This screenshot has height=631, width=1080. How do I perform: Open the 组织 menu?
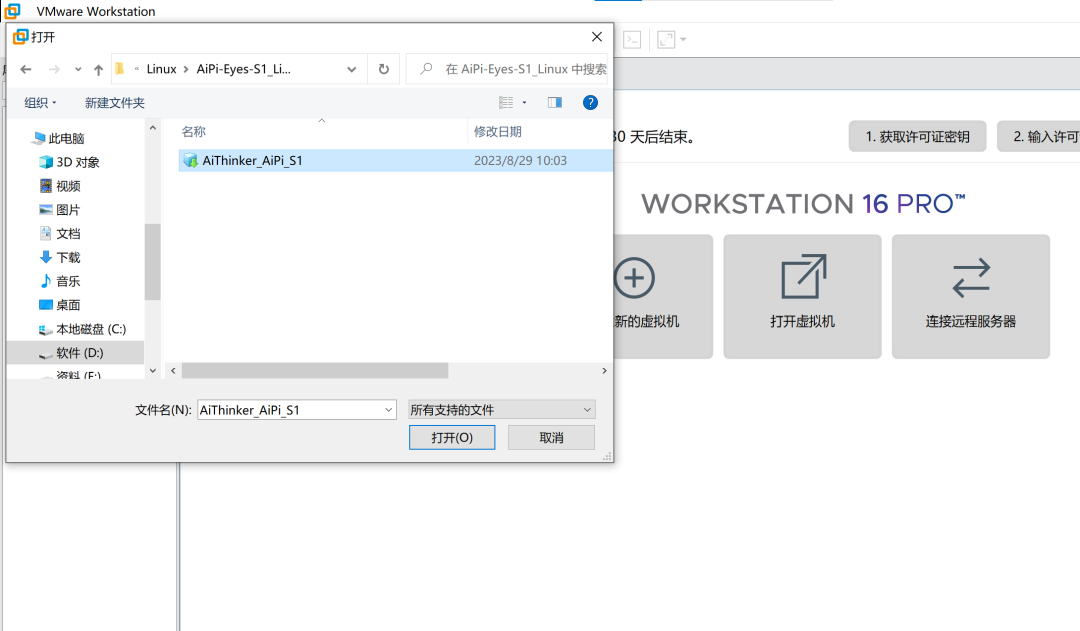point(40,103)
